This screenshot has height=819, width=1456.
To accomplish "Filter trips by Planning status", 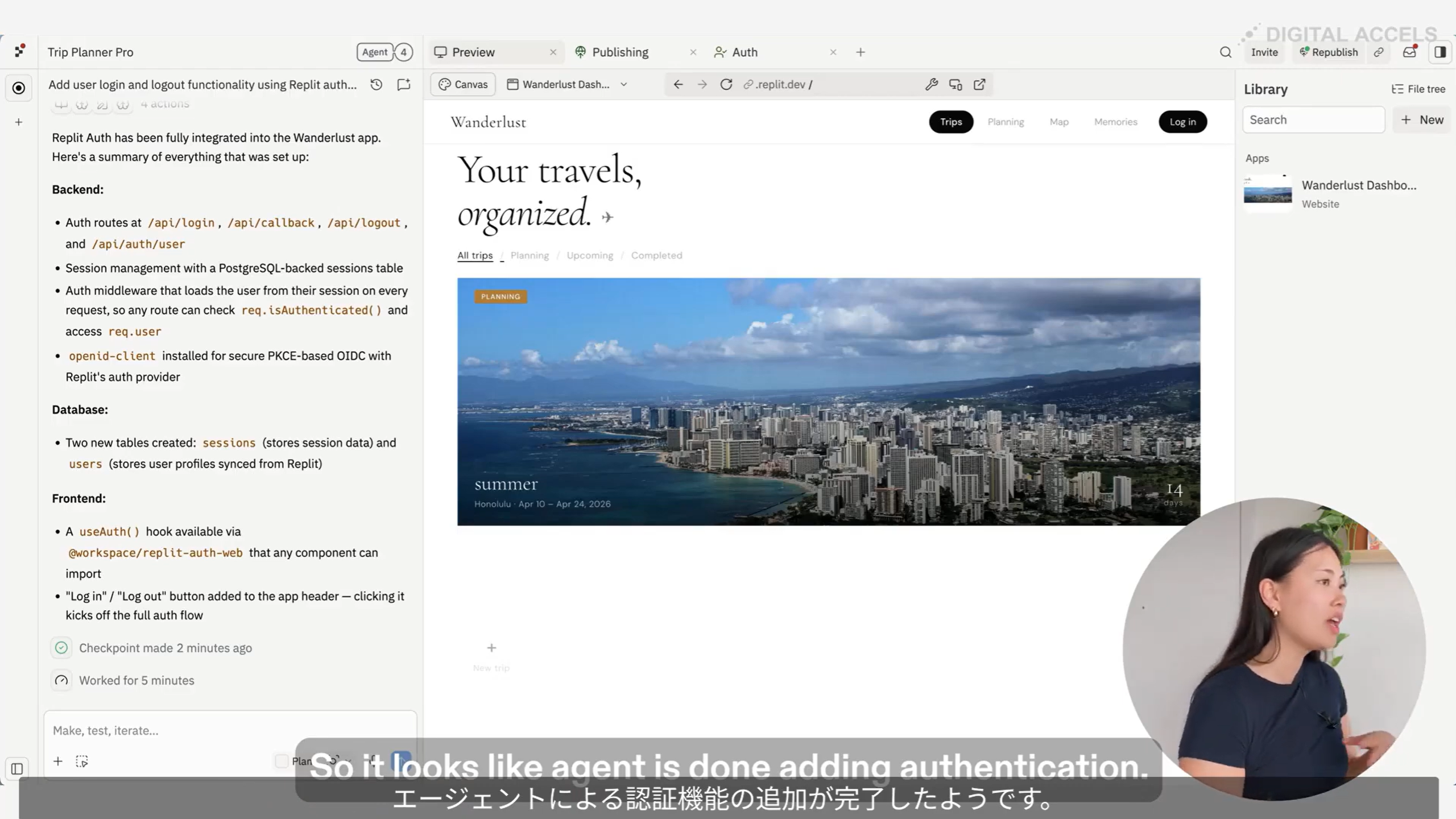I will [530, 255].
